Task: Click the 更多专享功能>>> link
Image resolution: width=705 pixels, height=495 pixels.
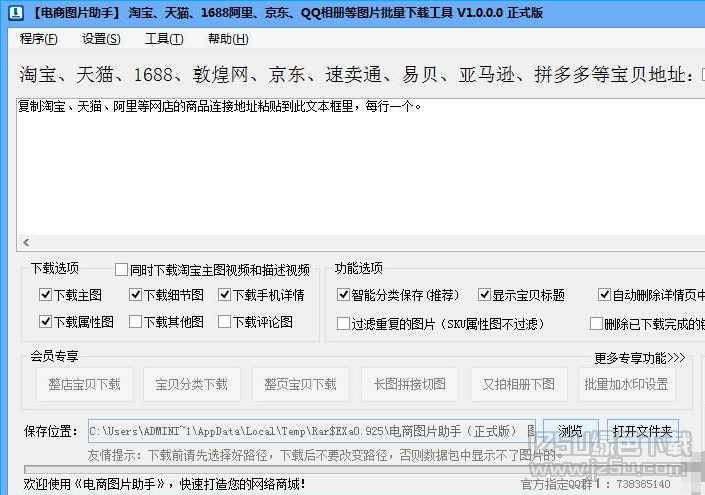Action: [640, 358]
